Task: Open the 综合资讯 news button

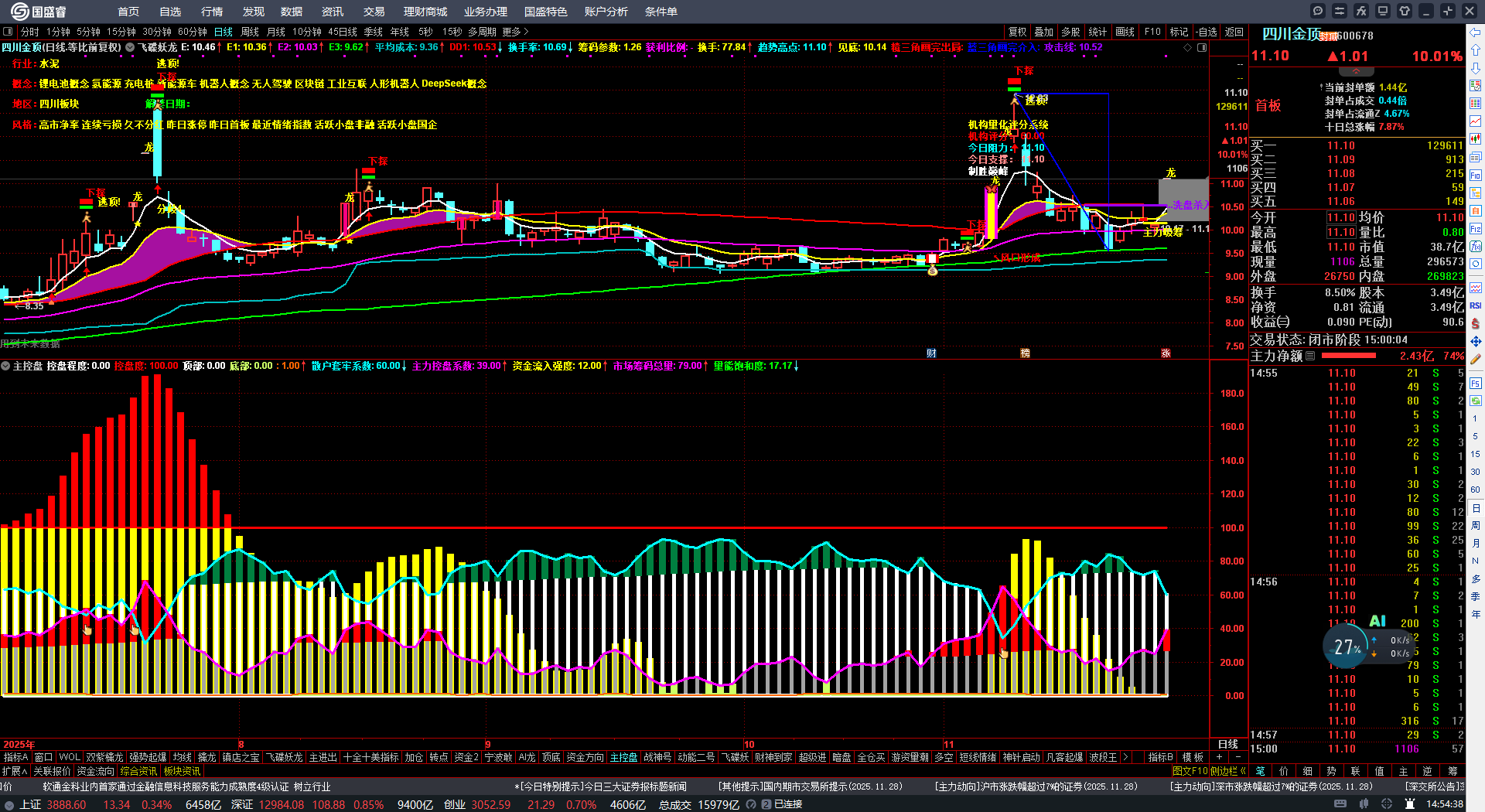Action: pyautogui.click(x=139, y=771)
